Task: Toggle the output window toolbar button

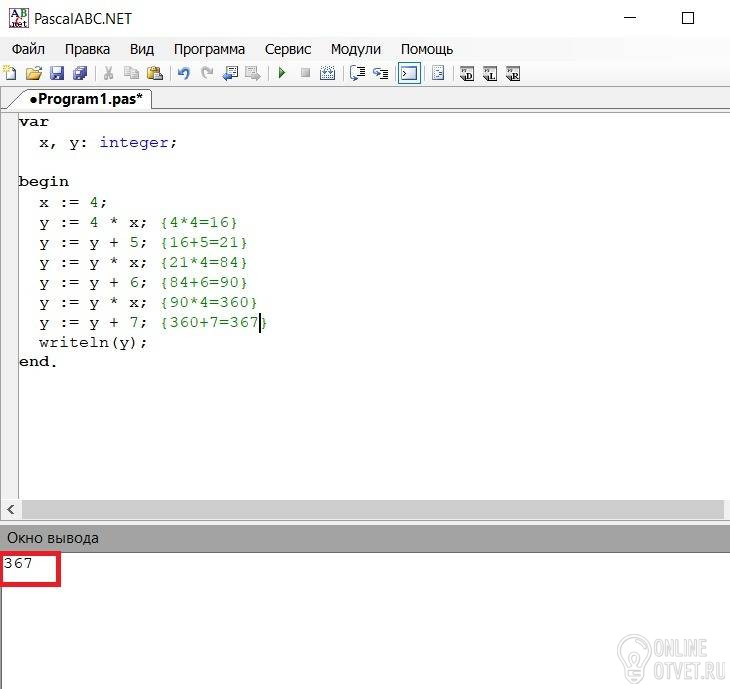Action: [x=408, y=73]
